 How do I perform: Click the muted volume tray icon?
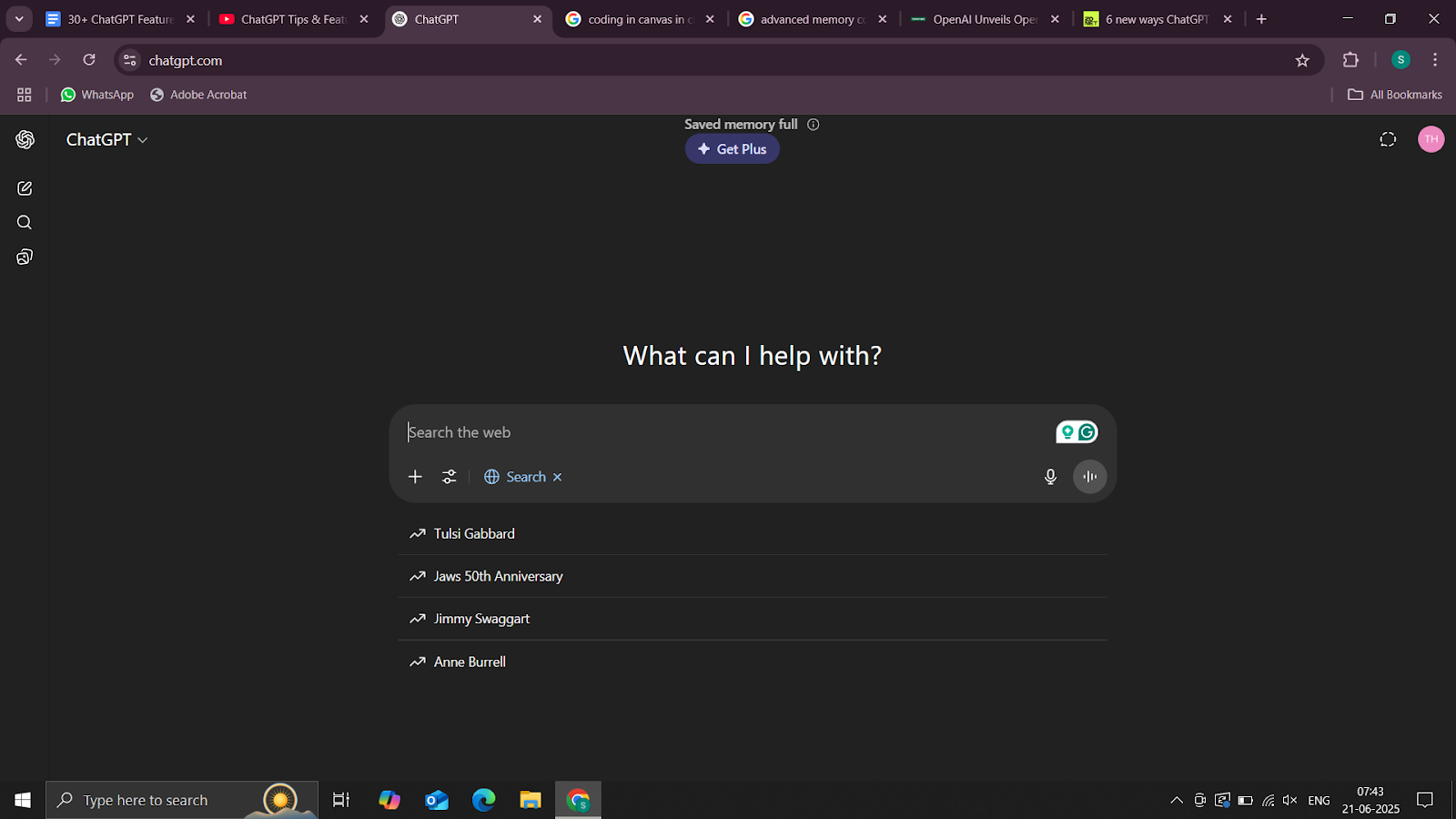pos(1290,800)
